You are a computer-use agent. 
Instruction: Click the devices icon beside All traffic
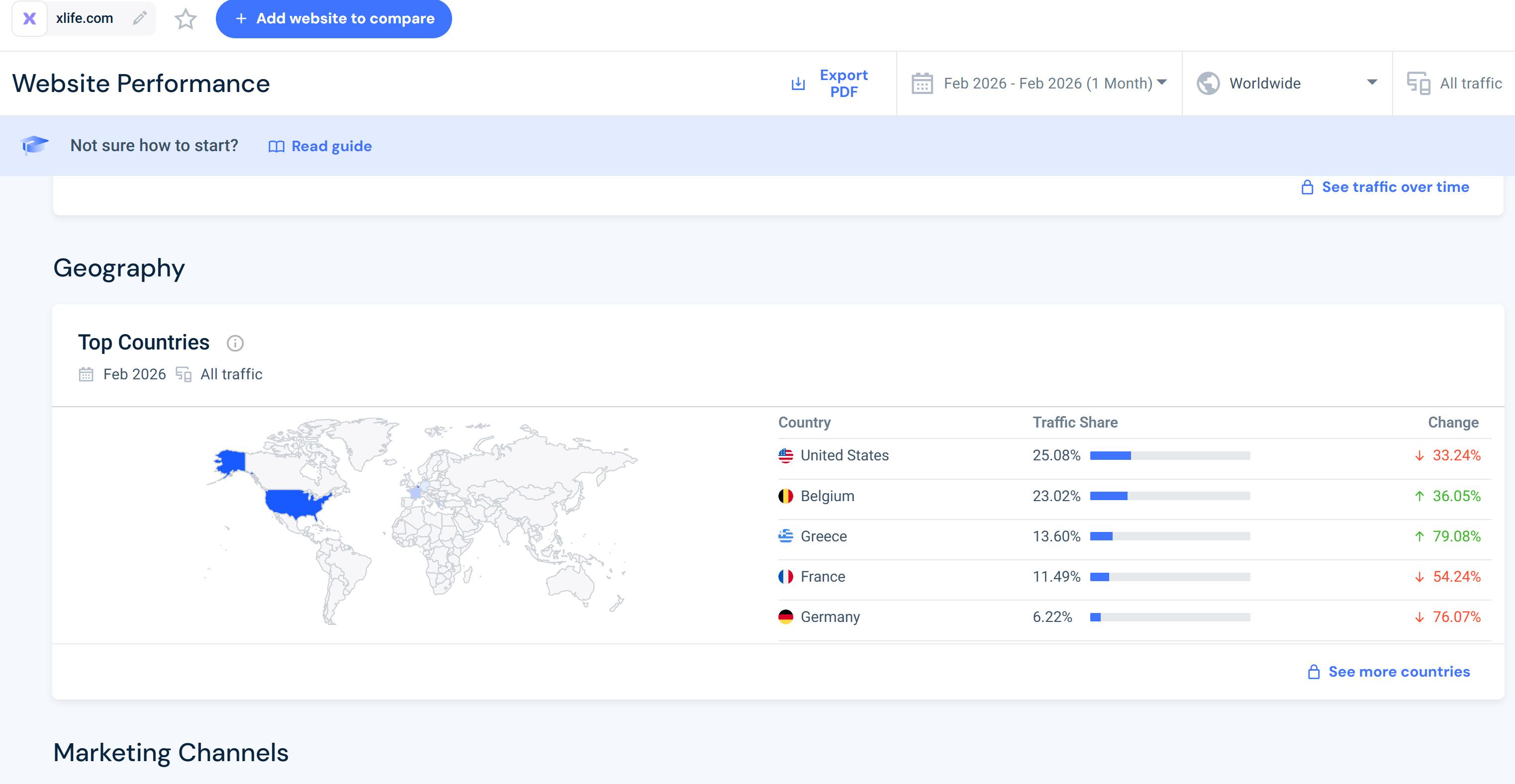point(1418,84)
